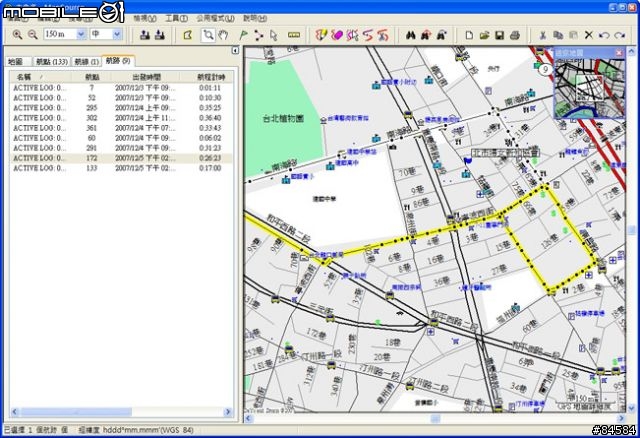Switch to the 航跡 (9) tab
640x438 pixels.
118,61
